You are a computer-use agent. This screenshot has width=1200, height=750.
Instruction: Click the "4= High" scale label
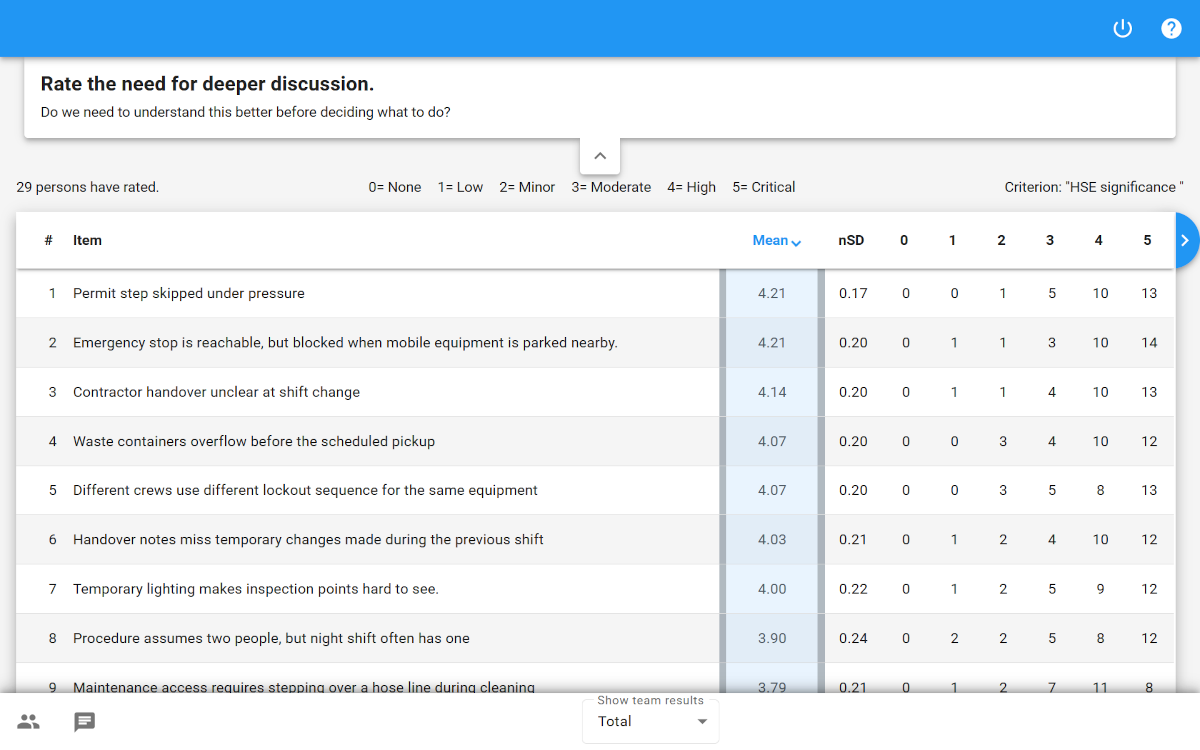click(692, 187)
